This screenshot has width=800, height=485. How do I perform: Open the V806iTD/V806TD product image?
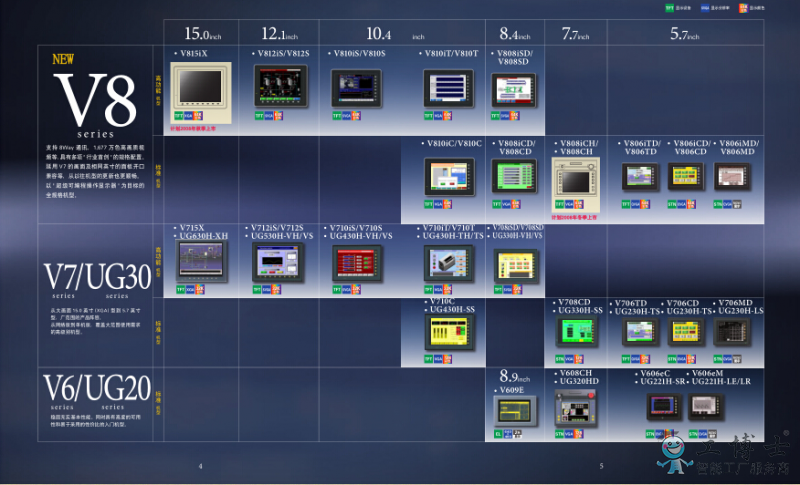pyautogui.click(x=640, y=176)
